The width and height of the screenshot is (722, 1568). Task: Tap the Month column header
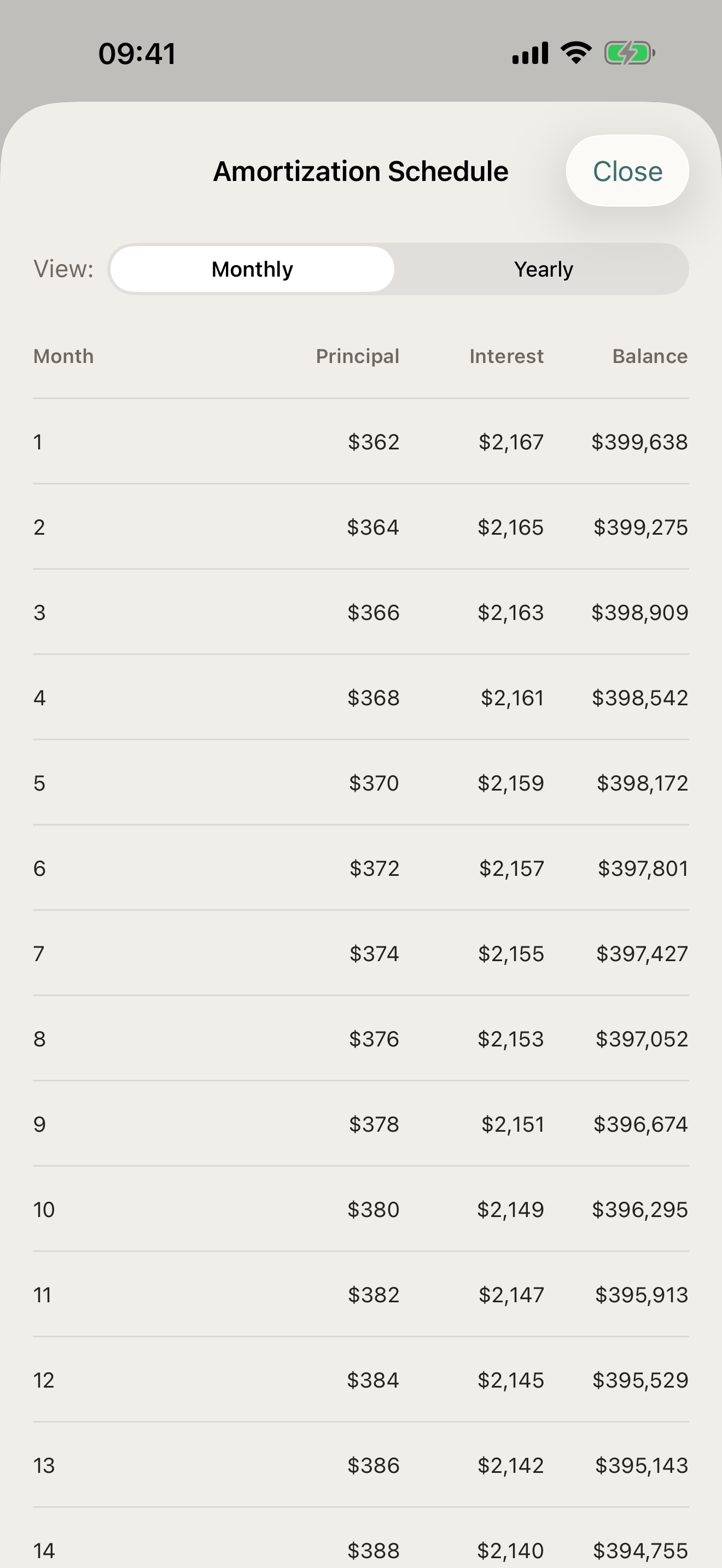tap(64, 356)
